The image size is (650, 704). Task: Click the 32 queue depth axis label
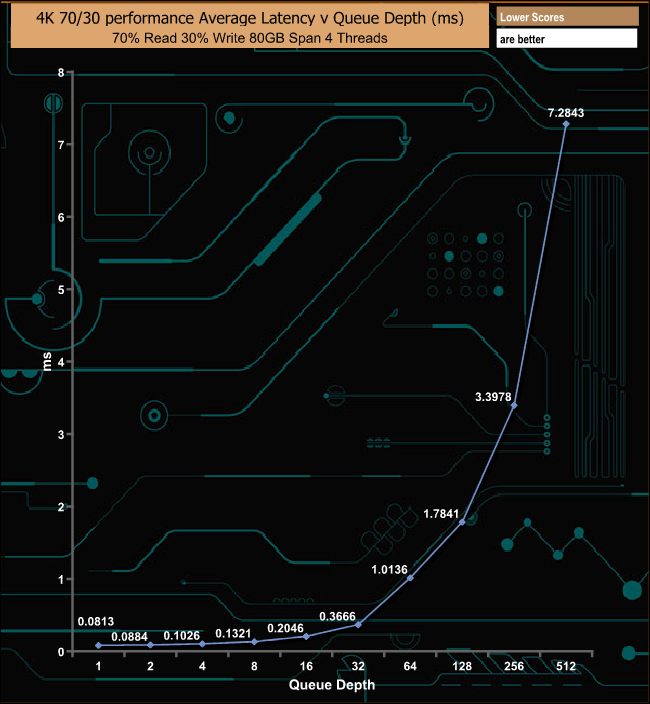tap(358, 666)
